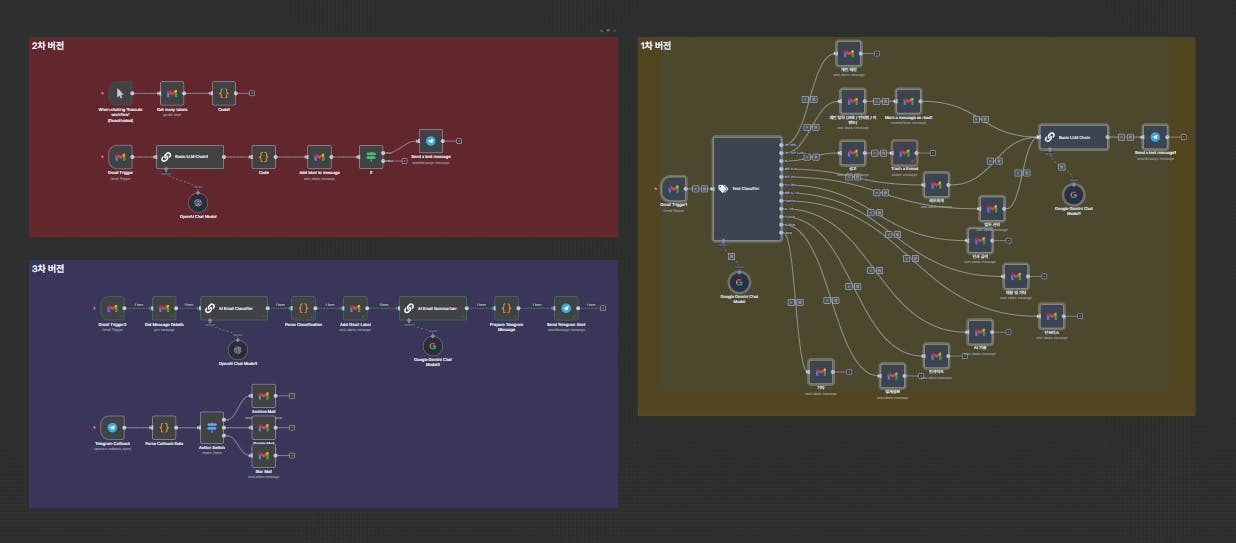Select the manual 'When clicking Execute workflow' trigger node
This screenshot has width=1236, height=543.
click(x=120, y=93)
